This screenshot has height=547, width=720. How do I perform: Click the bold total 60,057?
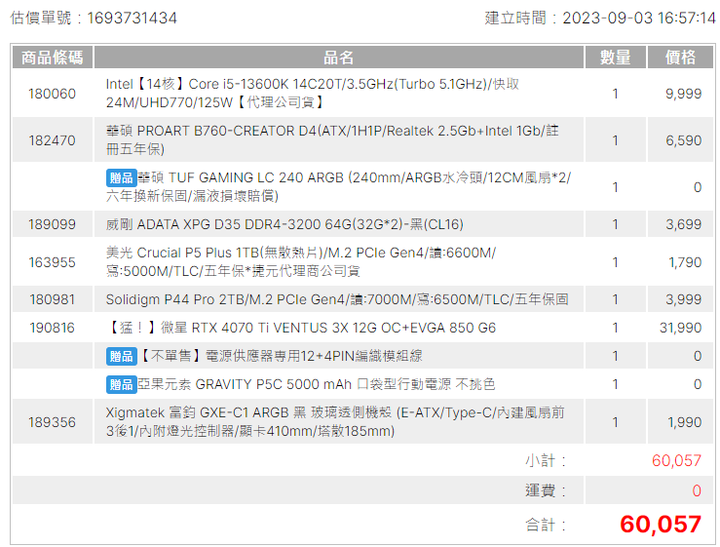tap(661, 524)
